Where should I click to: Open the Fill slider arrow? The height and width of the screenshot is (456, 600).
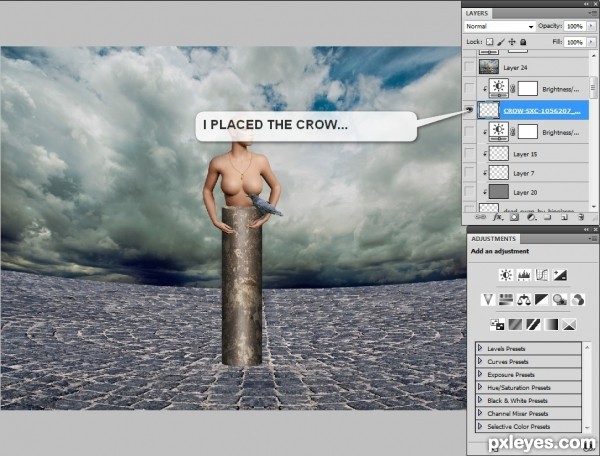coord(592,42)
